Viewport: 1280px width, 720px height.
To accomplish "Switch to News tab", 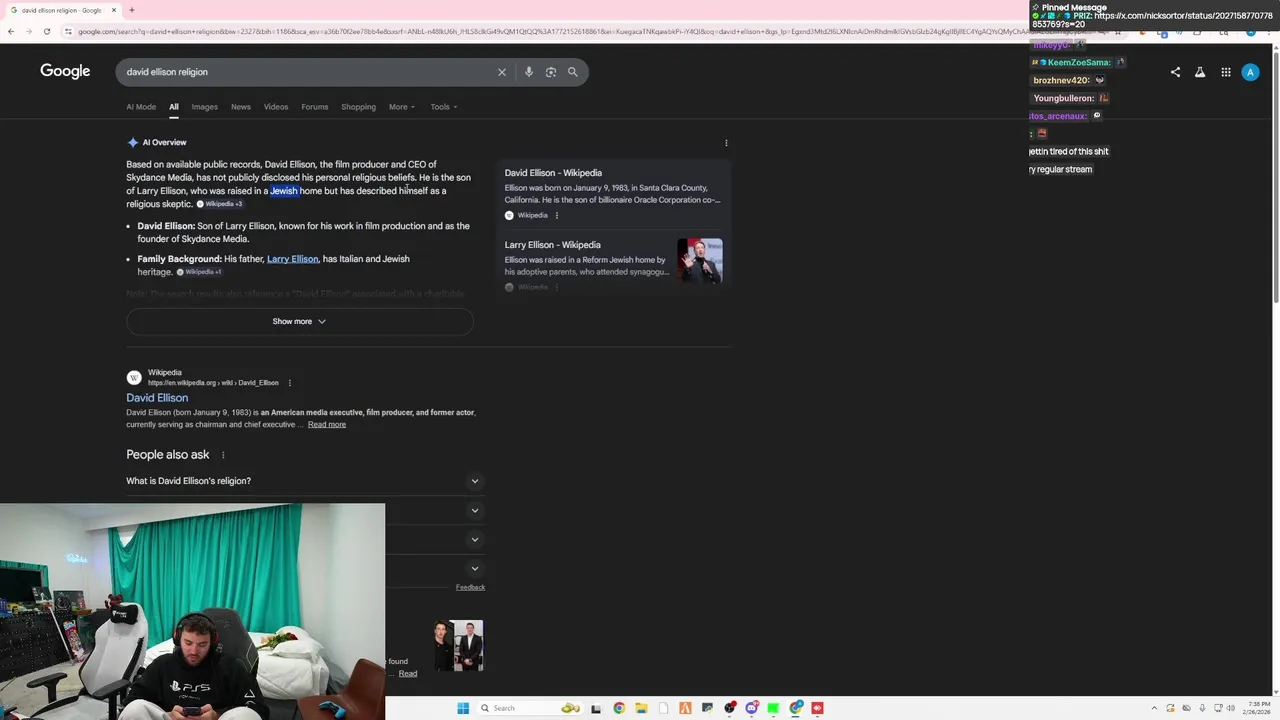I will pyautogui.click(x=241, y=107).
